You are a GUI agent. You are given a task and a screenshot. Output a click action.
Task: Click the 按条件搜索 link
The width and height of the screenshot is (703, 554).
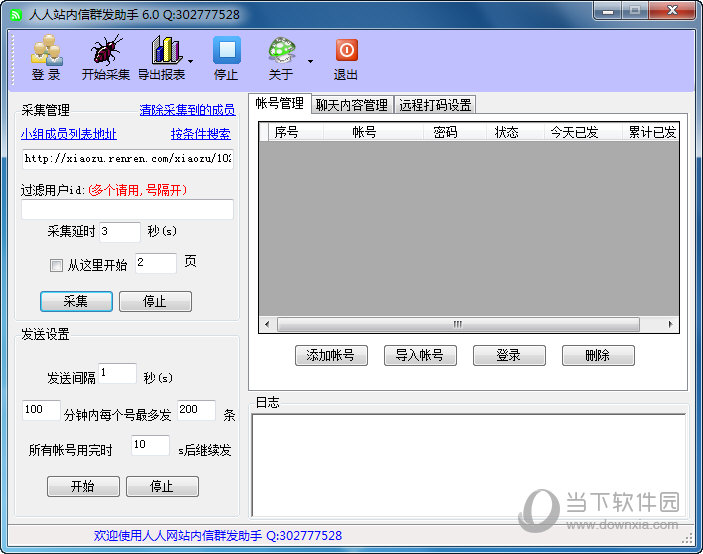pos(200,134)
